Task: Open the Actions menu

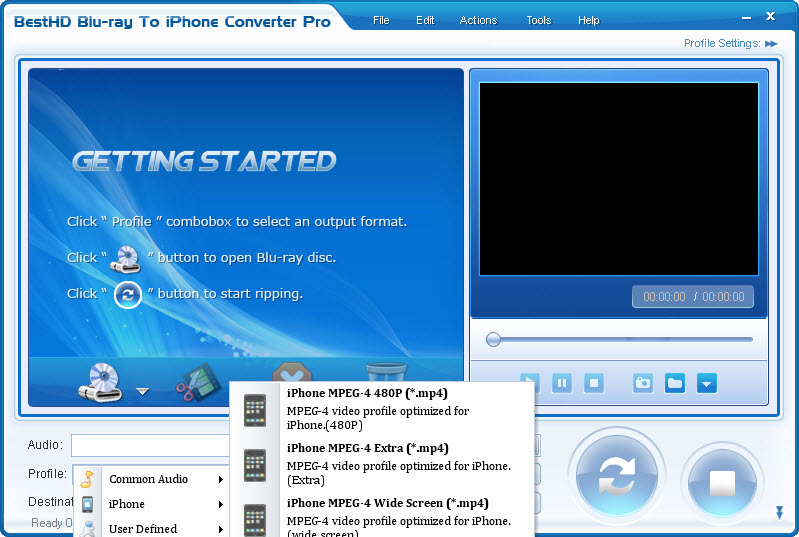Action: click(478, 20)
